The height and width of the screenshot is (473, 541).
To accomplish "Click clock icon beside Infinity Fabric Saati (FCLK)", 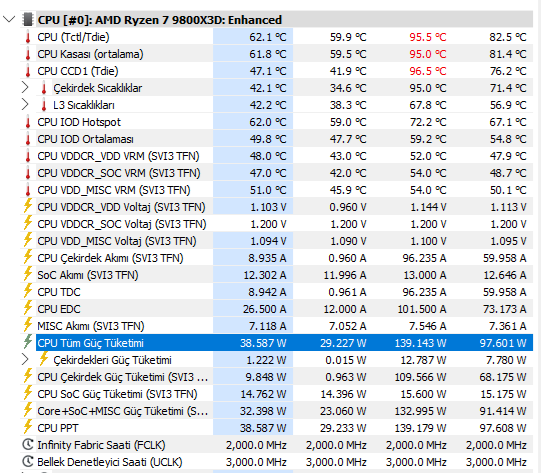I will click(x=28, y=444).
